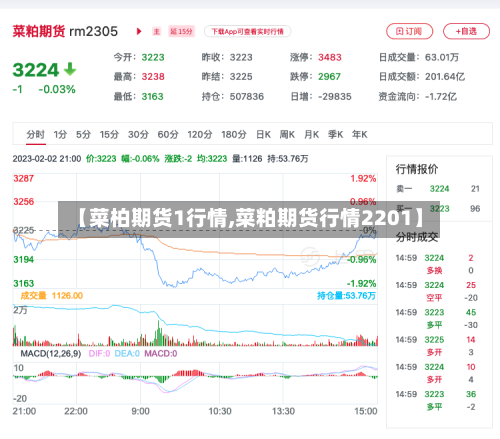The width and height of the screenshot is (500, 439).
Task: Switch to the 30分 chart tab
Action: pos(138,135)
